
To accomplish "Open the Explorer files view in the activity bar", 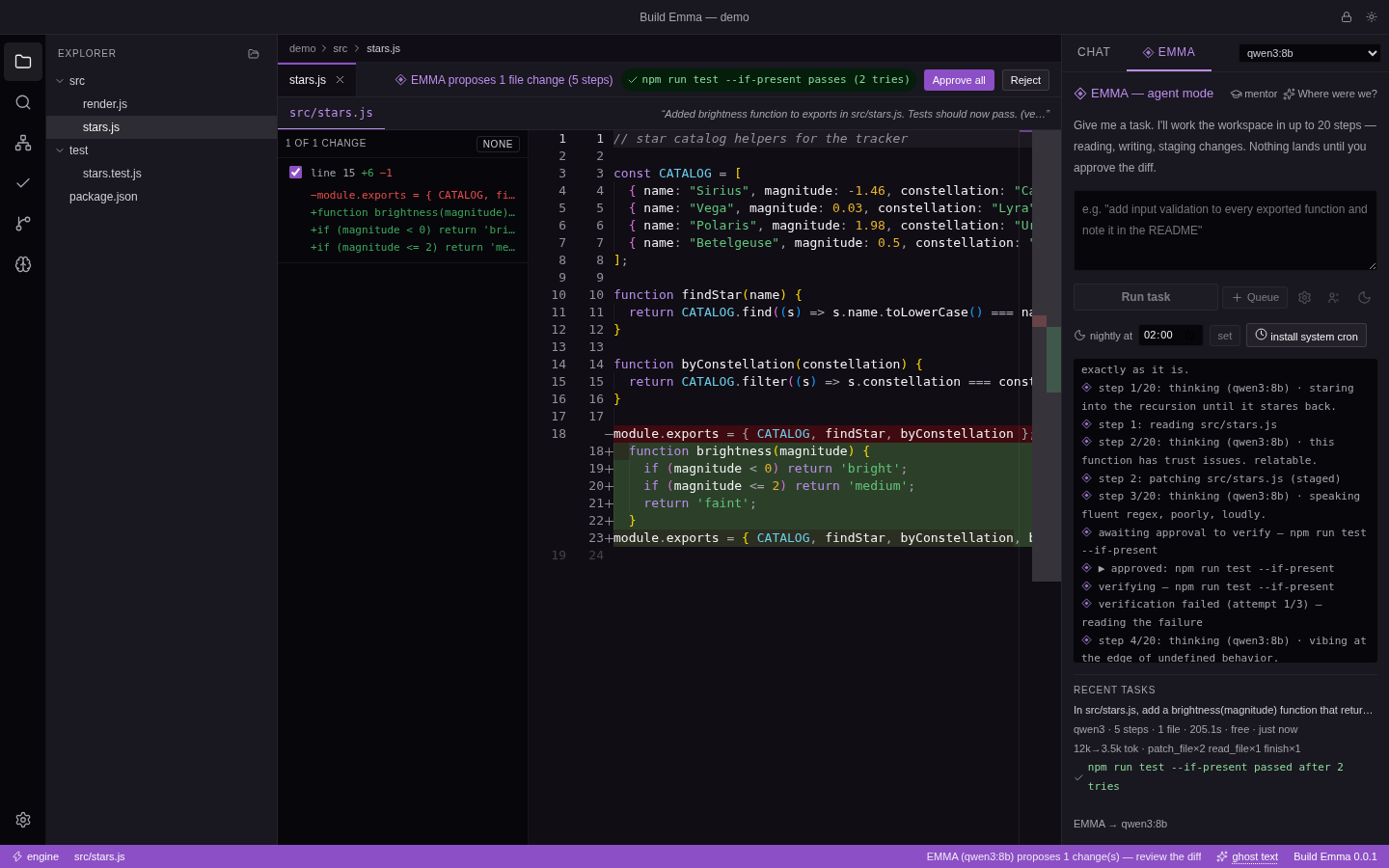I will click(23, 62).
